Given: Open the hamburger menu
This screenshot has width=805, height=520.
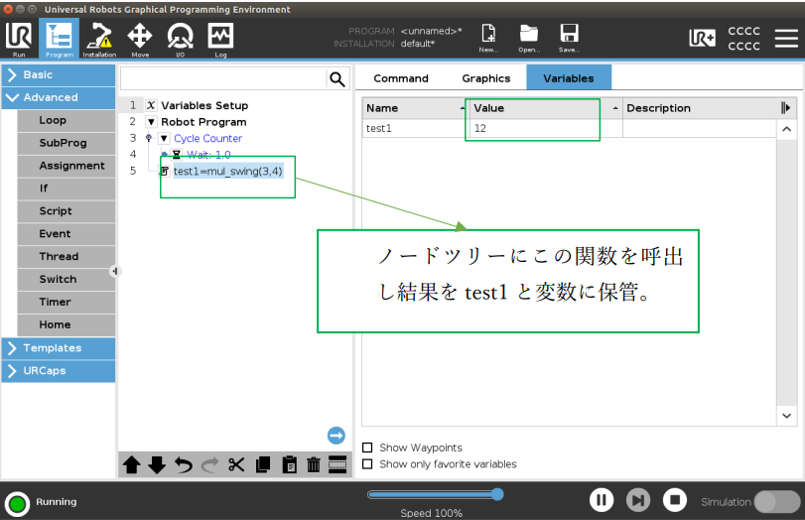Looking at the screenshot, I should coord(786,38).
